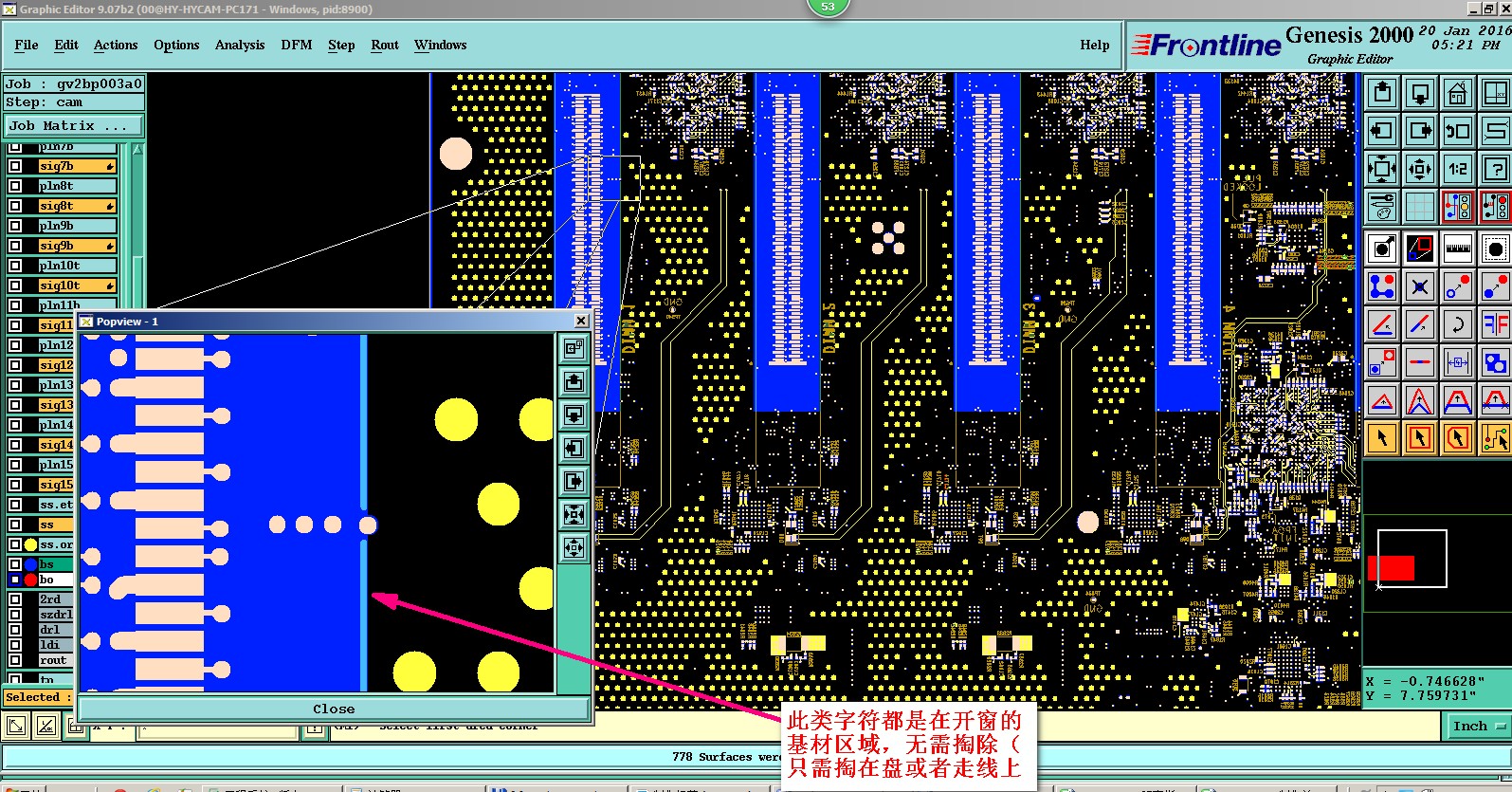
Task: Select the plain arrow pointer selection tool
Action: point(1382,437)
